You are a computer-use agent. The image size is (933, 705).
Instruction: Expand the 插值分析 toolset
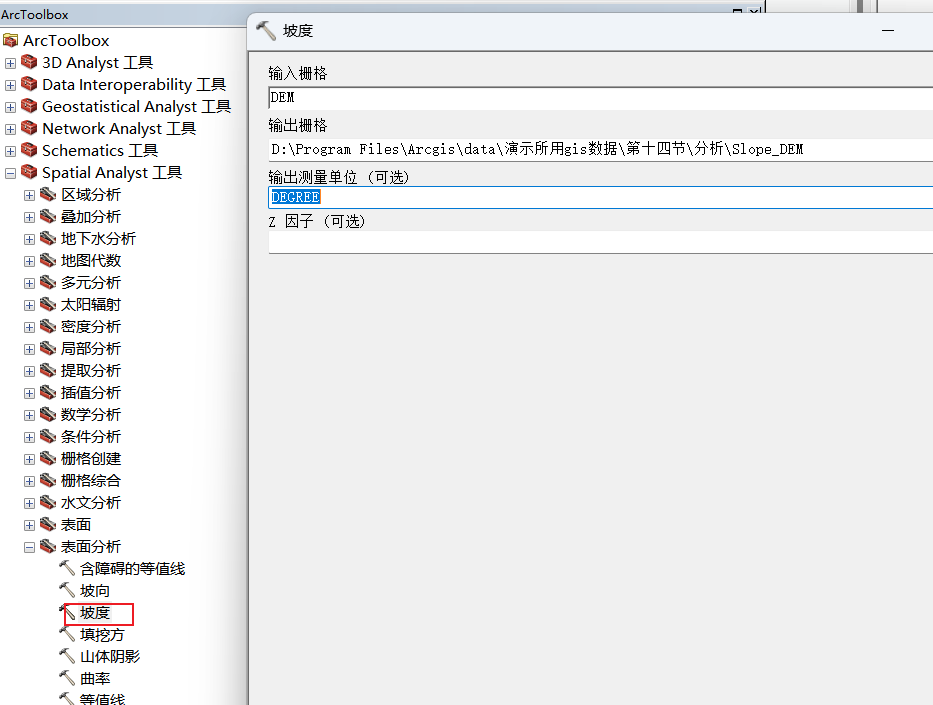click(29, 393)
